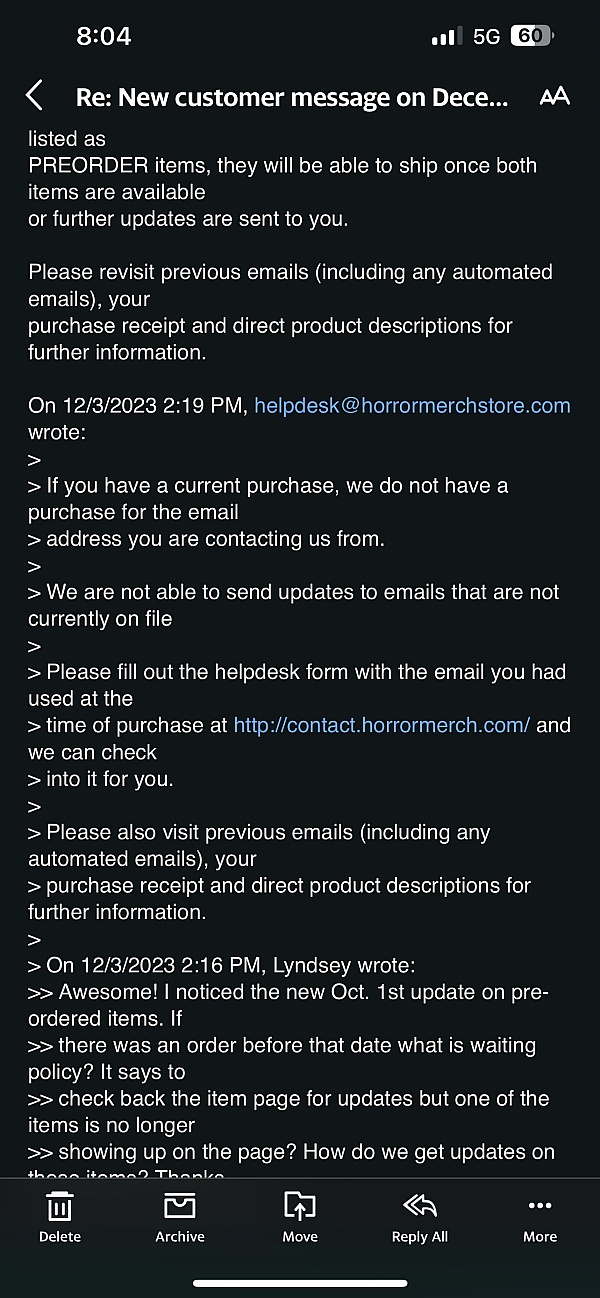Open the More options ellipsis
This screenshot has height=1298, width=600.
(540, 1206)
